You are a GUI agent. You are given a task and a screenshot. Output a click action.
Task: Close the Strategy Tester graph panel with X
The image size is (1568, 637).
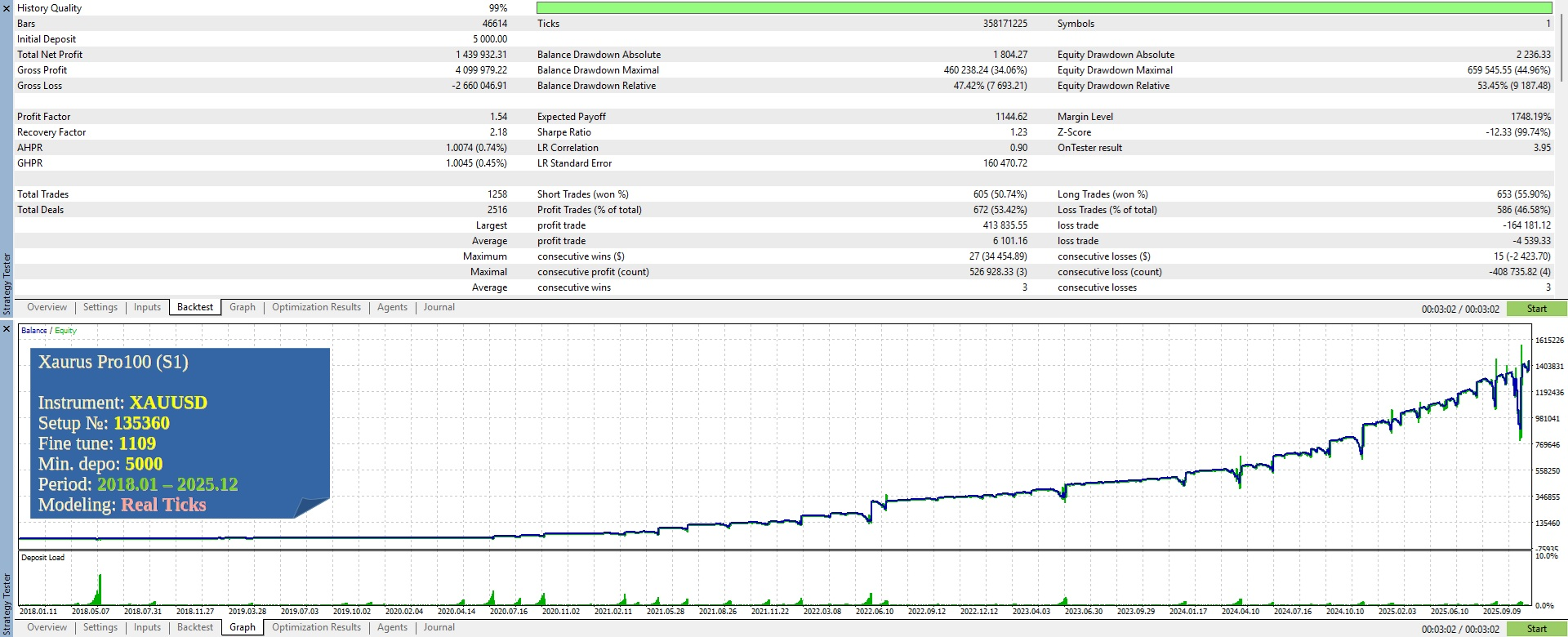(x=7, y=329)
